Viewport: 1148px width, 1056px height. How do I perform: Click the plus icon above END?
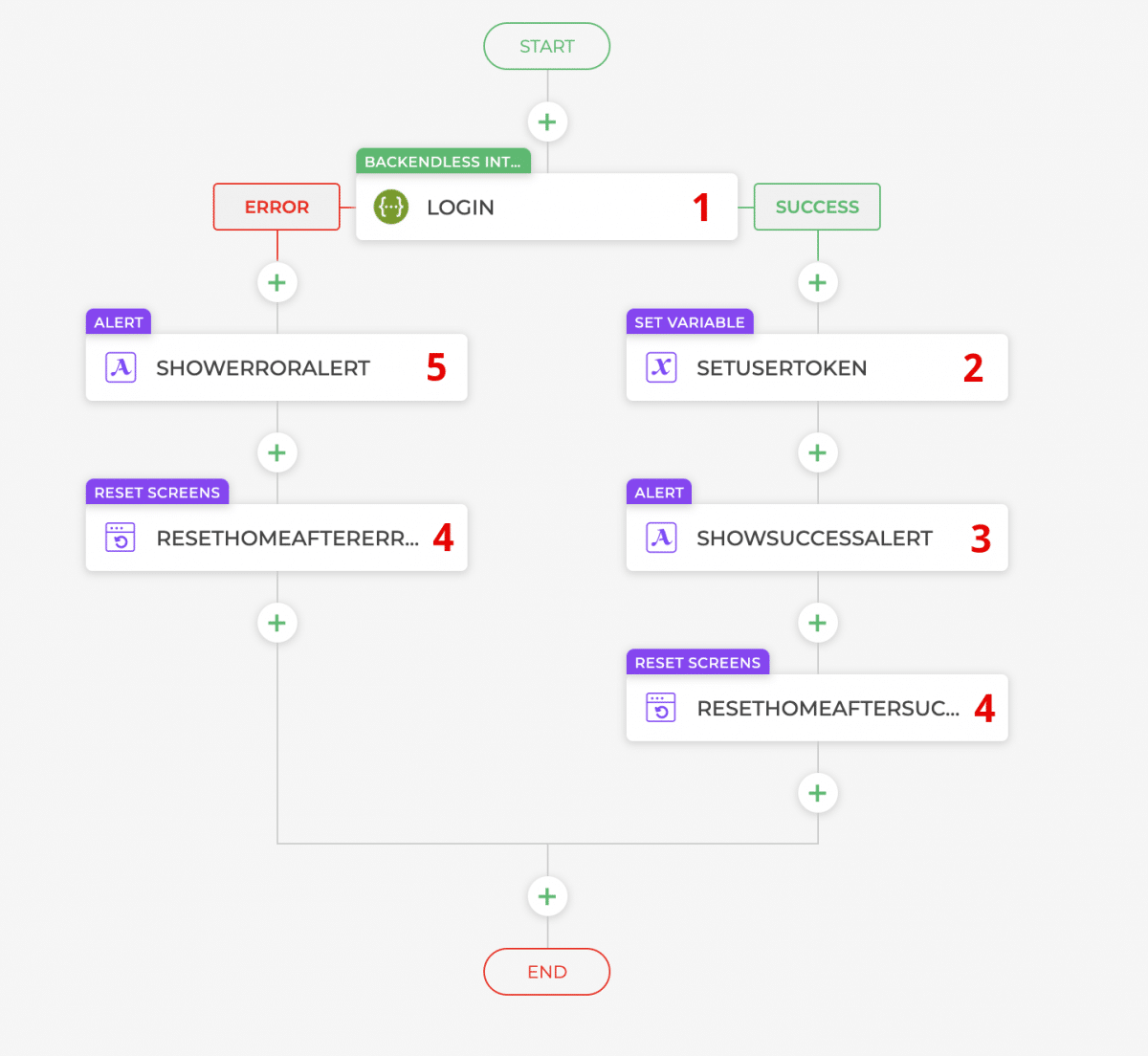pos(546,896)
